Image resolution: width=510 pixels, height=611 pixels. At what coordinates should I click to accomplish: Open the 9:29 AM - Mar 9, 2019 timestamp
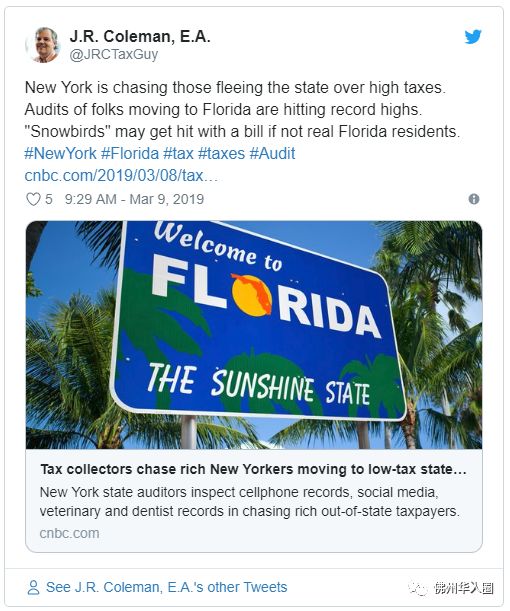tap(134, 199)
